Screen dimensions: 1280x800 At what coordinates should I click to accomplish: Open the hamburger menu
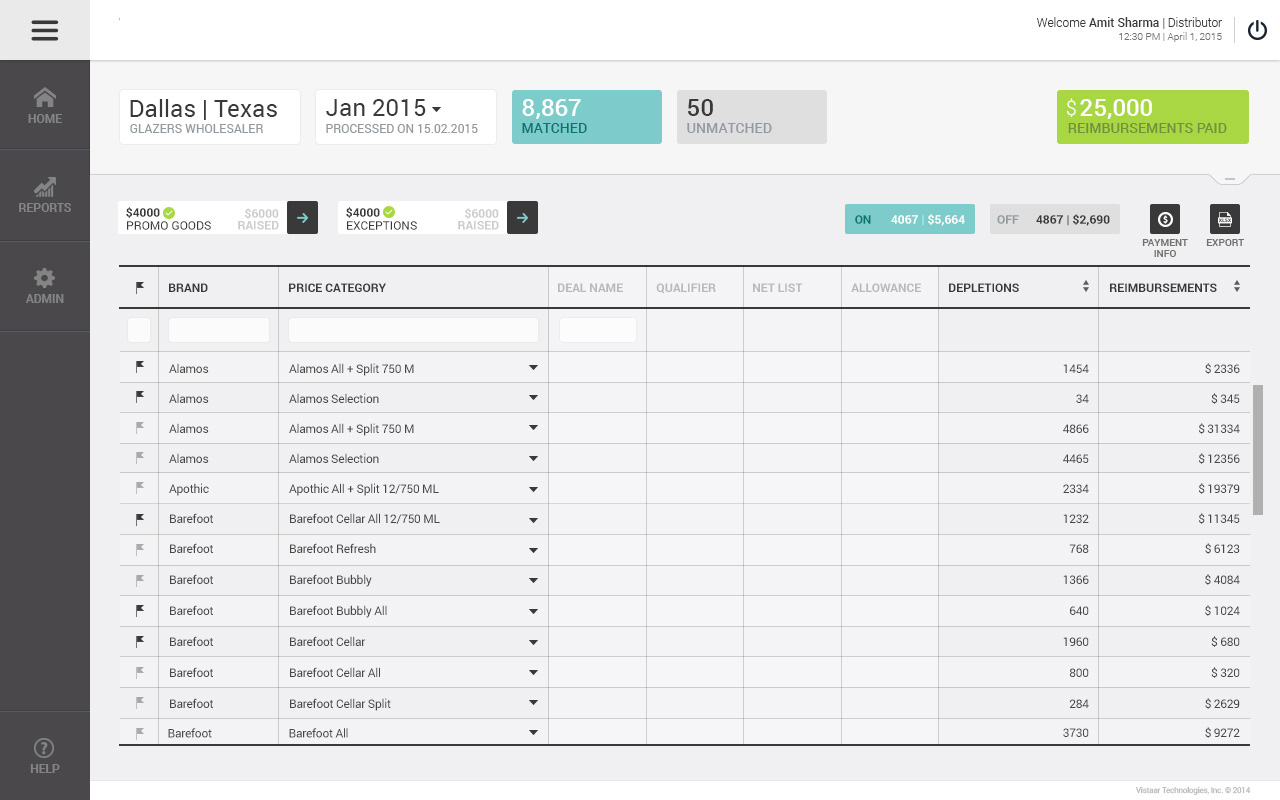point(44,30)
